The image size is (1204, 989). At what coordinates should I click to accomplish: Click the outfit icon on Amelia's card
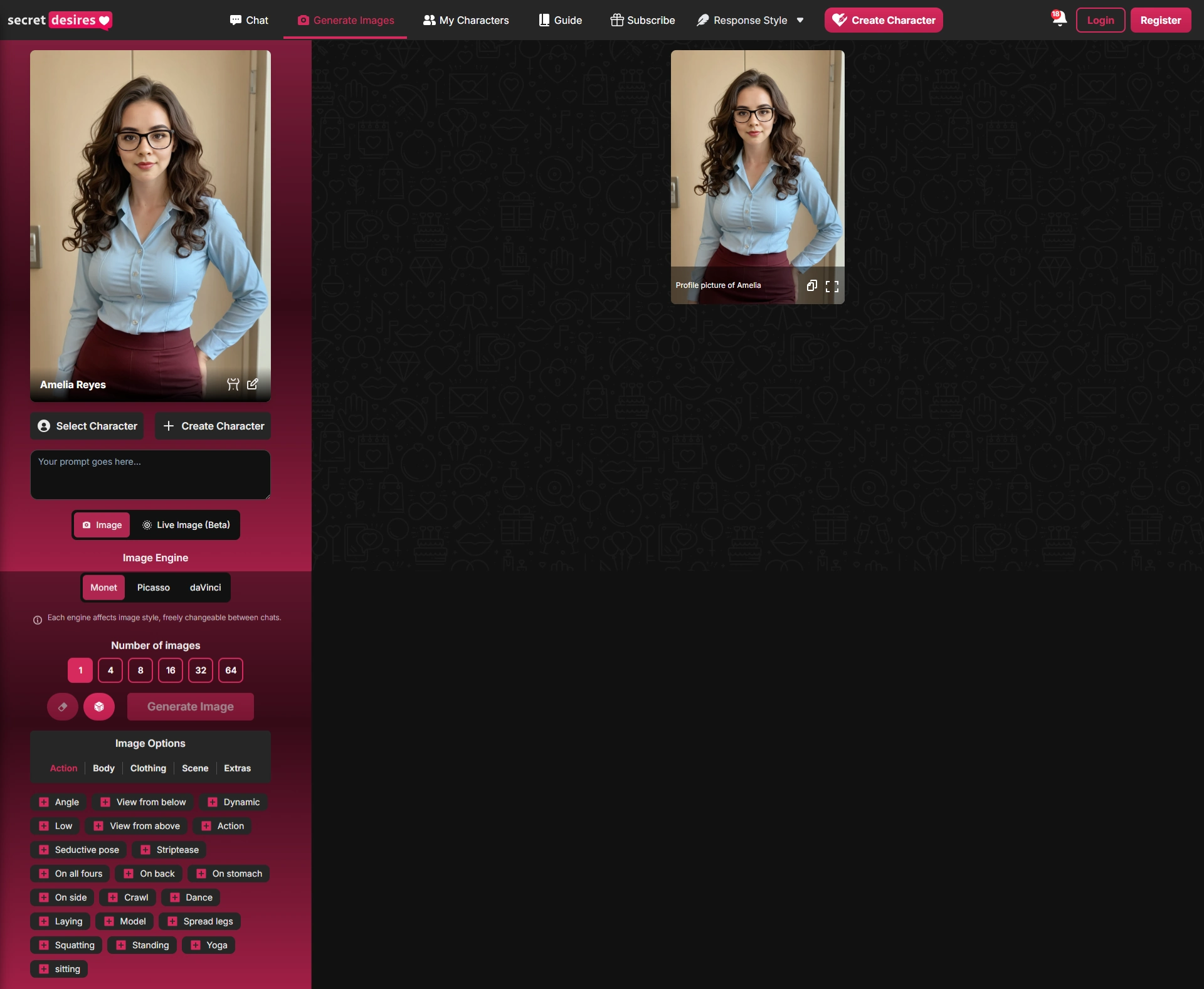tap(233, 384)
